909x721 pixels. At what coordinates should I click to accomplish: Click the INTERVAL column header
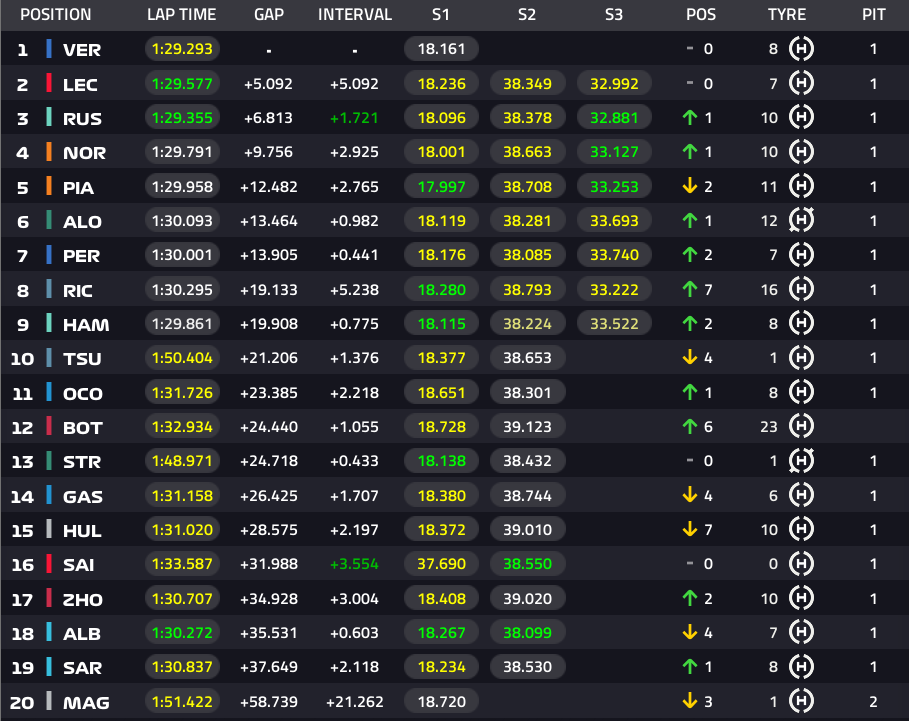[x=355, y=14]
